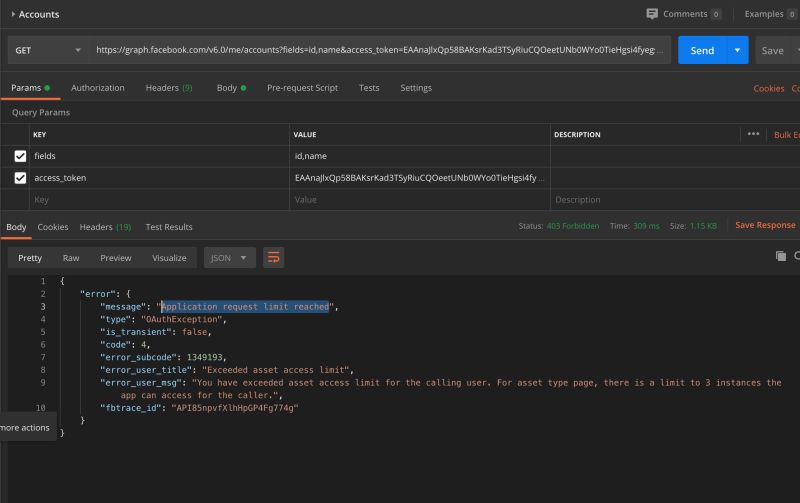Open the request Body tab
The width and height of the screenshot is (800, 503).
click(x=231, y=88)
